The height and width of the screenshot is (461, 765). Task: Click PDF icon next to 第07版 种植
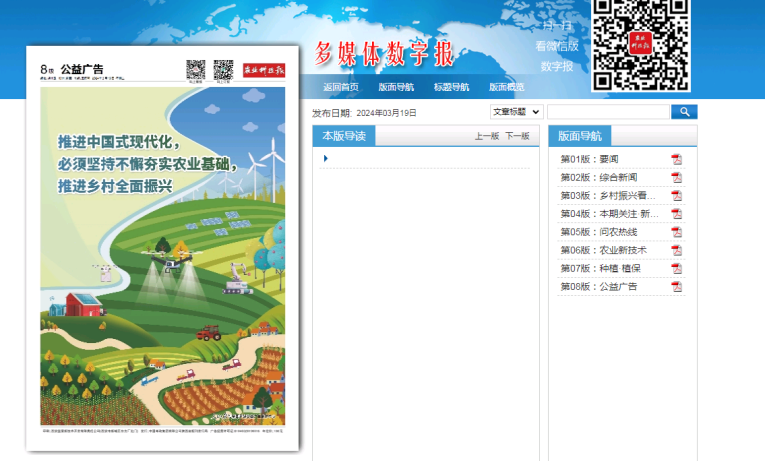(x=676, y=268)
